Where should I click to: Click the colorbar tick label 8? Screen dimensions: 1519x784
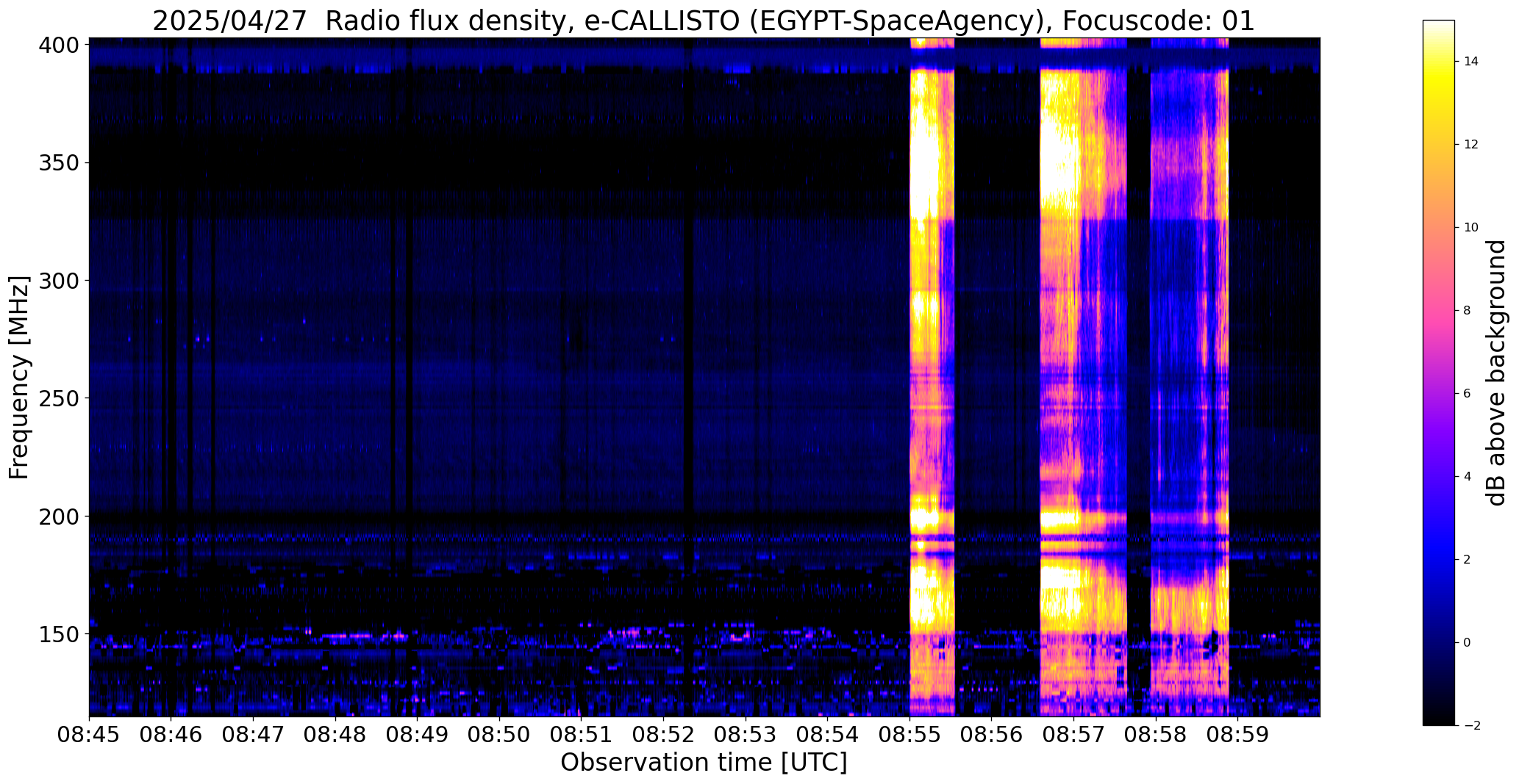click(x=1468, y=311)
